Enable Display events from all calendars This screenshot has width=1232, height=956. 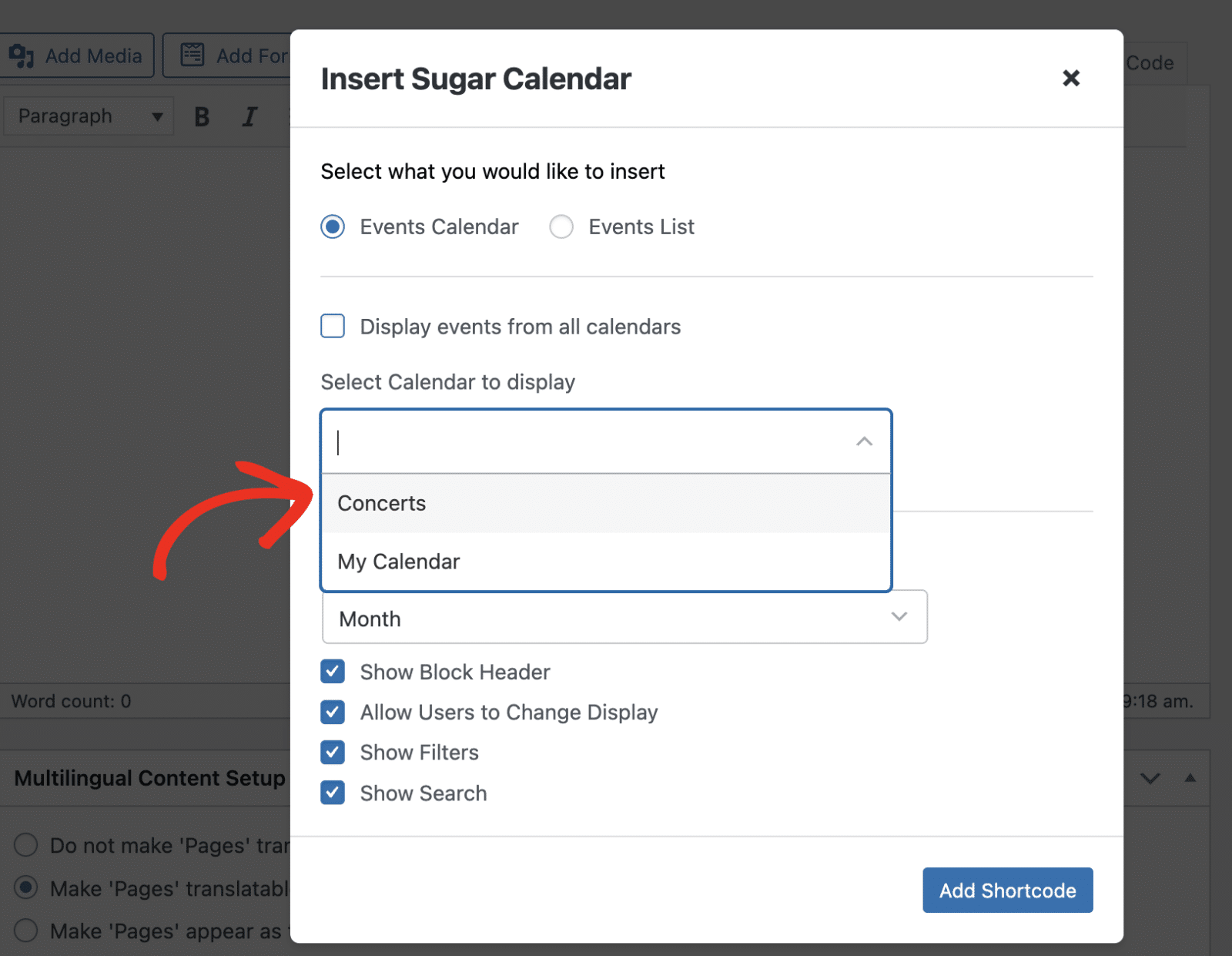(x=333, y=327)
